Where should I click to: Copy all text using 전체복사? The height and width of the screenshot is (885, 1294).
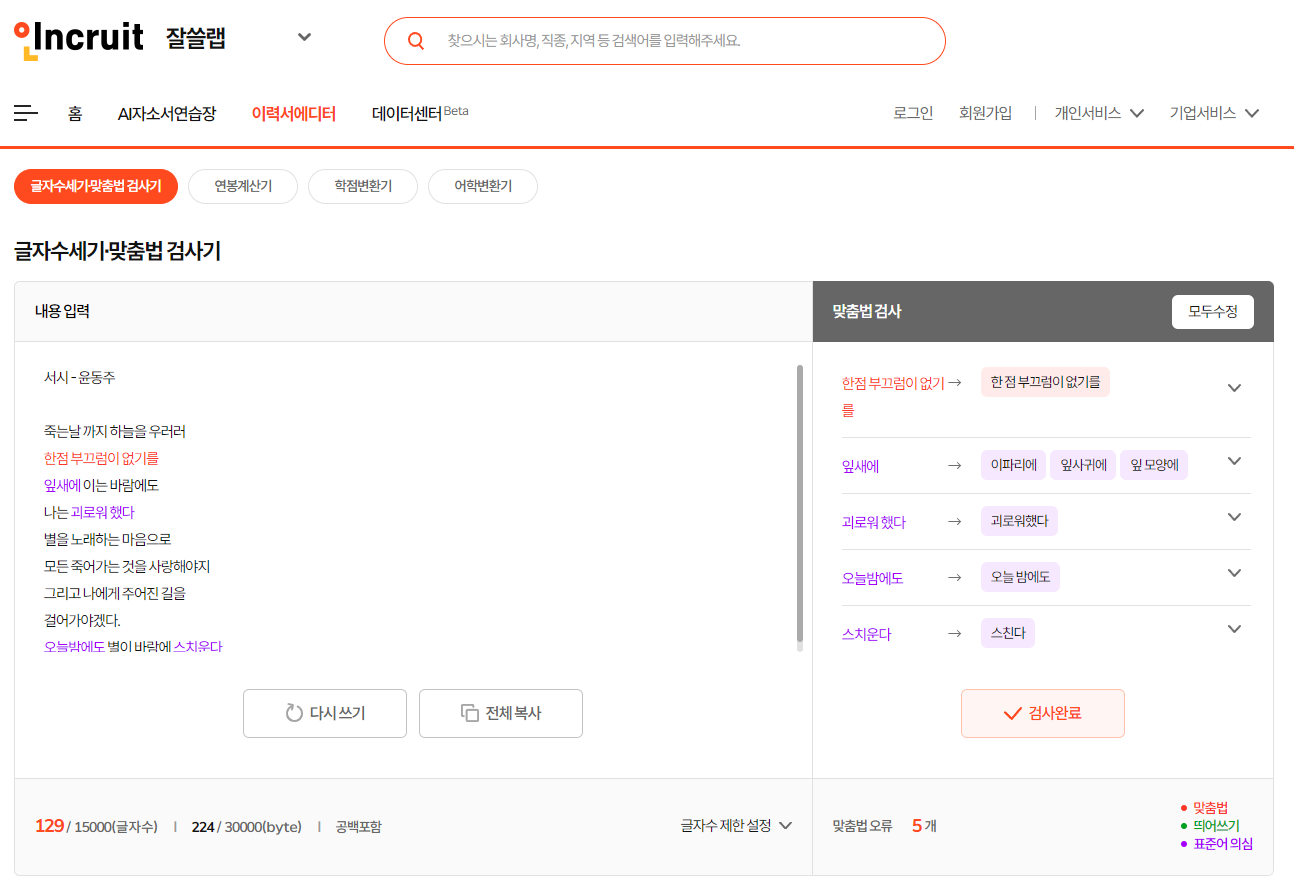500,713
